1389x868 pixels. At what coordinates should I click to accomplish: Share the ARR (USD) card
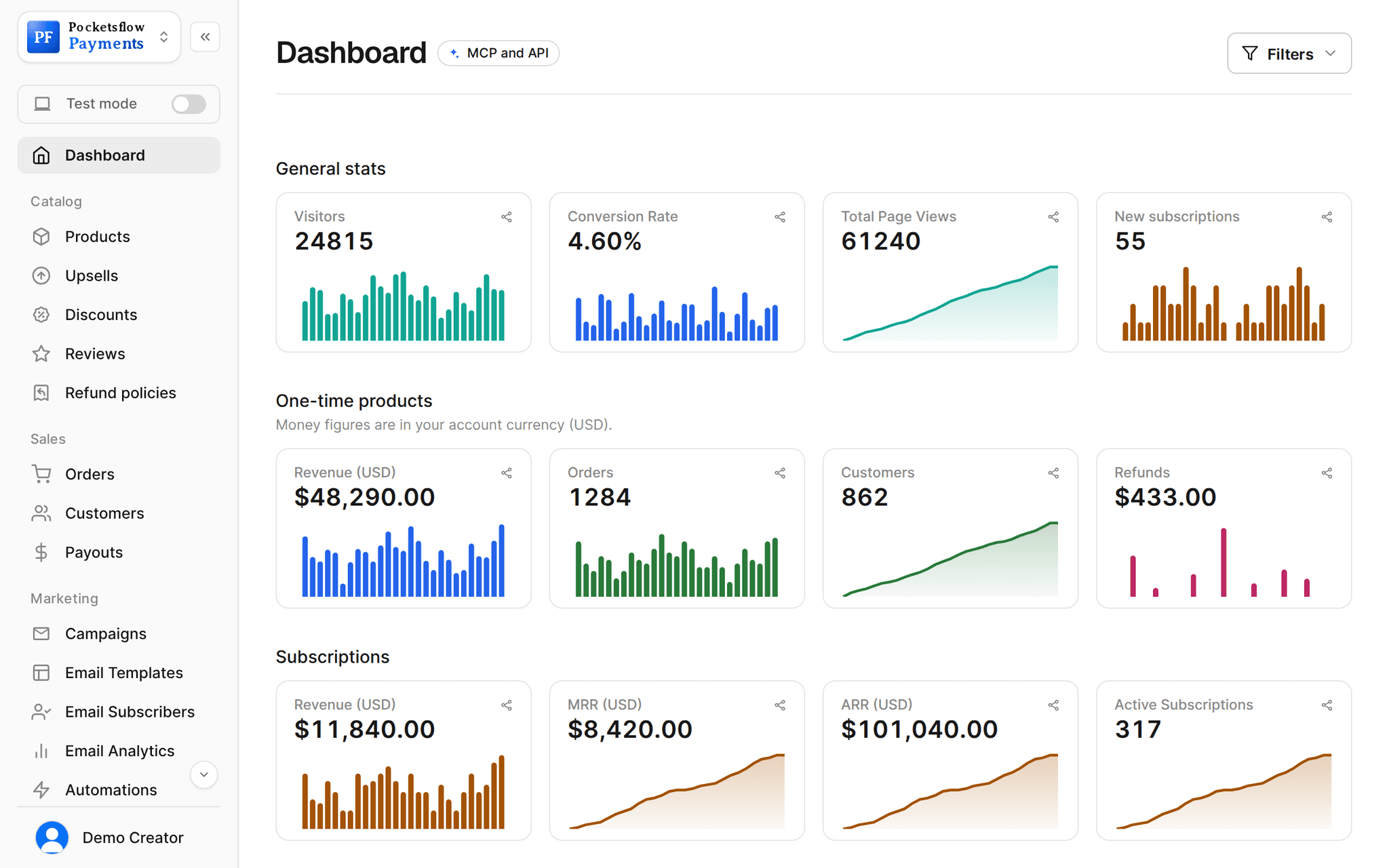[x=1053, y=705]
